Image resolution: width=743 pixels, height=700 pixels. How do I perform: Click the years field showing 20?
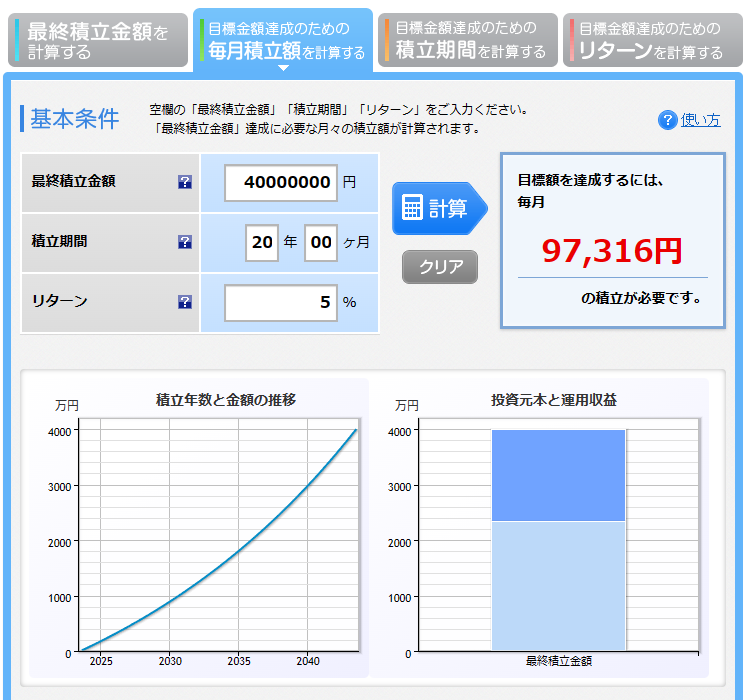click(x=262, y=242)
